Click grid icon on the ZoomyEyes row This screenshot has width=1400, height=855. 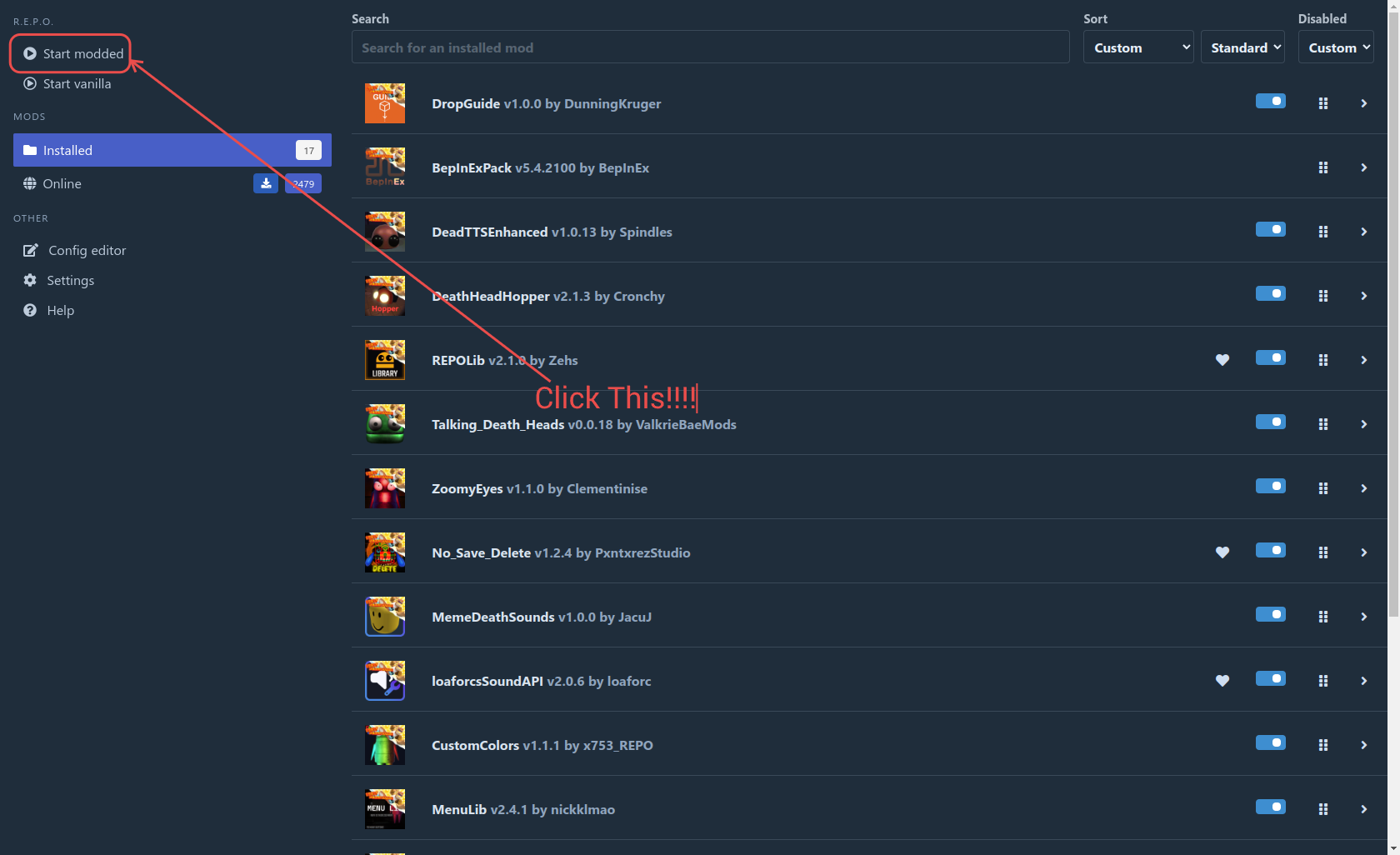point(1322,488)
